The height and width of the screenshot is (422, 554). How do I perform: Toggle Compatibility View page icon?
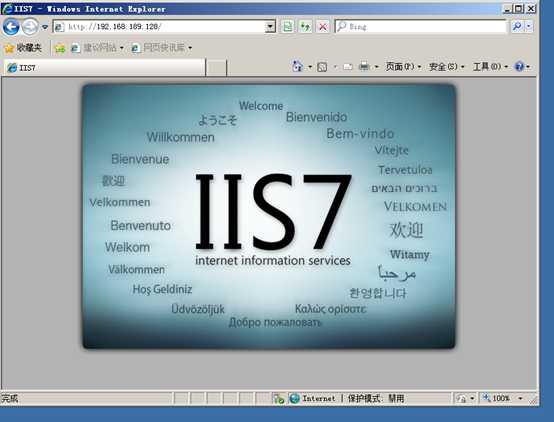tap(288, 27)
